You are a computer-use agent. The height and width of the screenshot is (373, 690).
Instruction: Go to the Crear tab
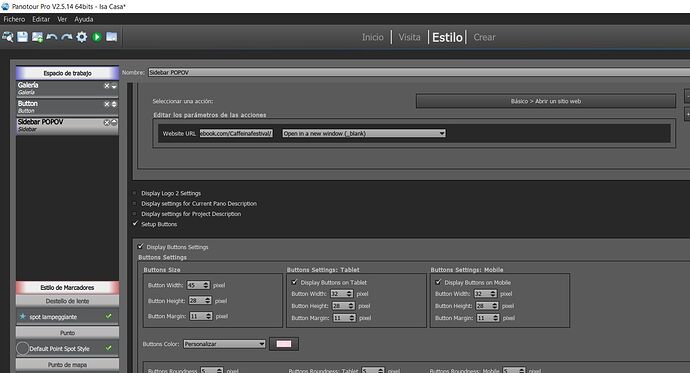(x=484, y=37)
